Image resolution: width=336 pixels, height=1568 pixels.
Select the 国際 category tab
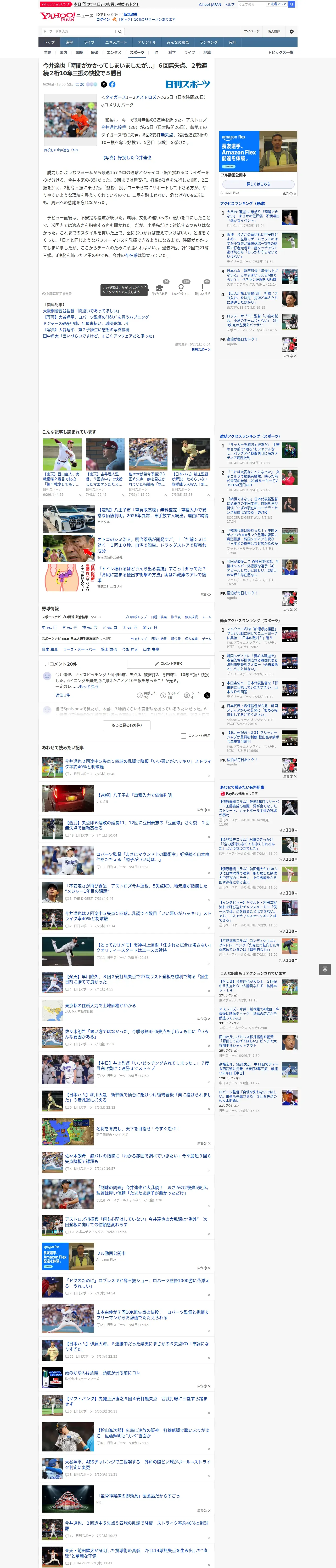point(79,52)
